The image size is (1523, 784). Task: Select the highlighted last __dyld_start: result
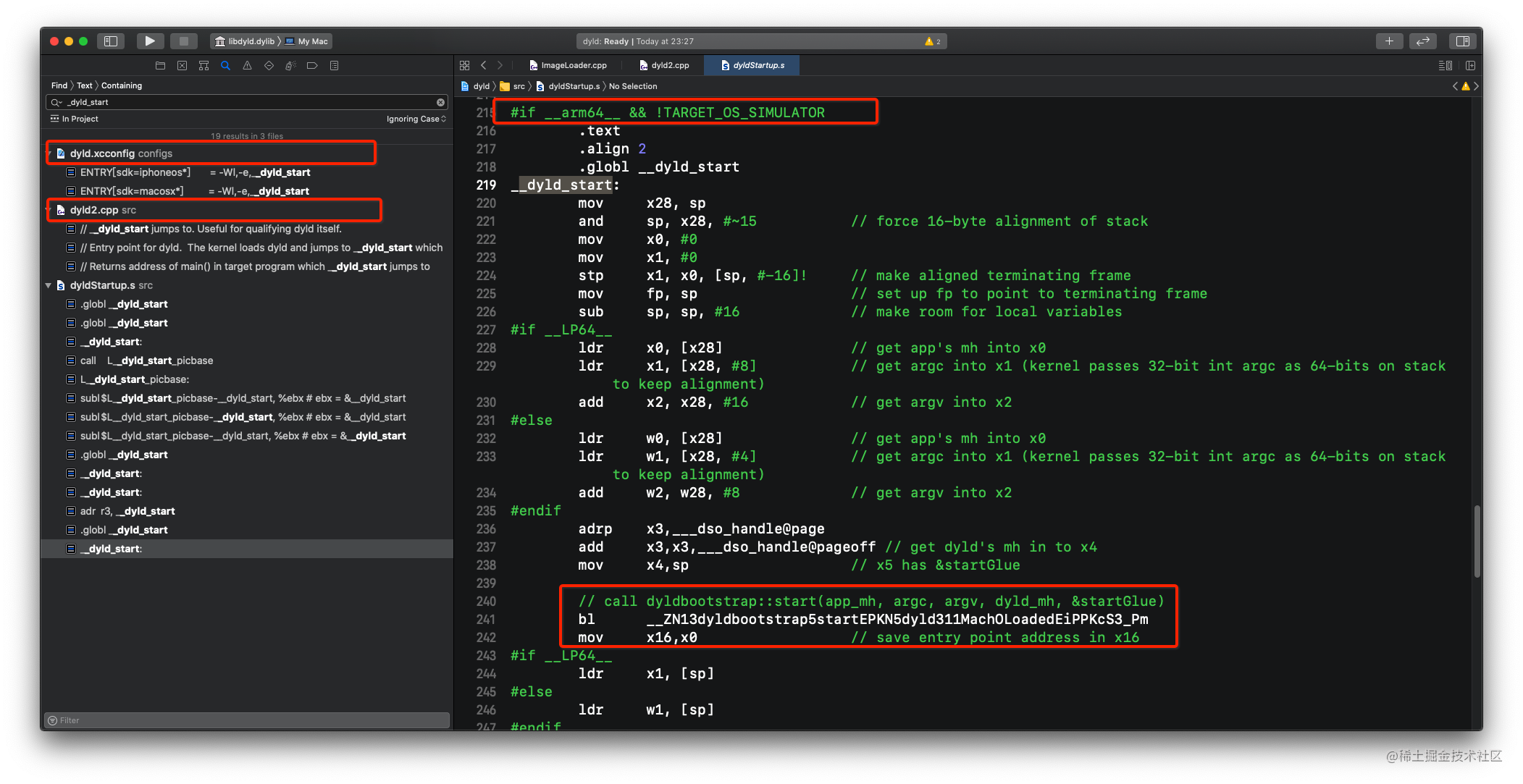(x=246, y=549)
